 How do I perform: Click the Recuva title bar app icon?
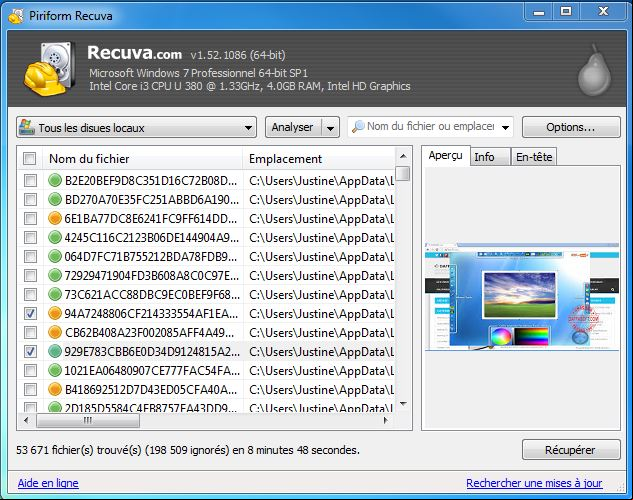[16, 16]
